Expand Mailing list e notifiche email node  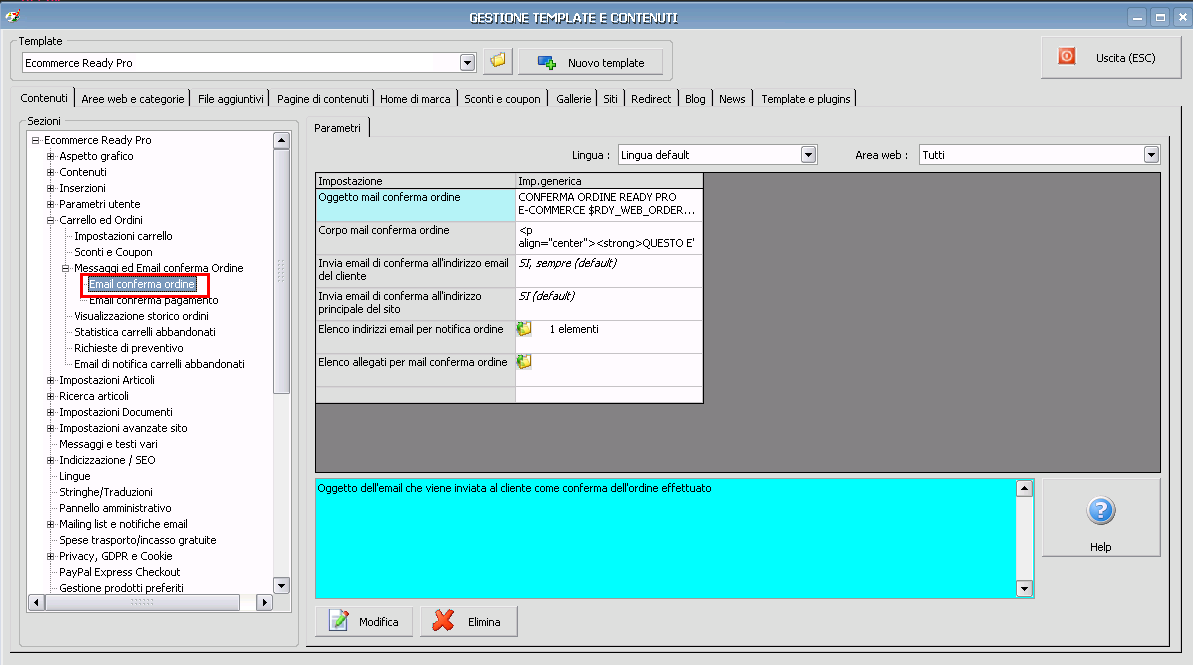point(50,523)
